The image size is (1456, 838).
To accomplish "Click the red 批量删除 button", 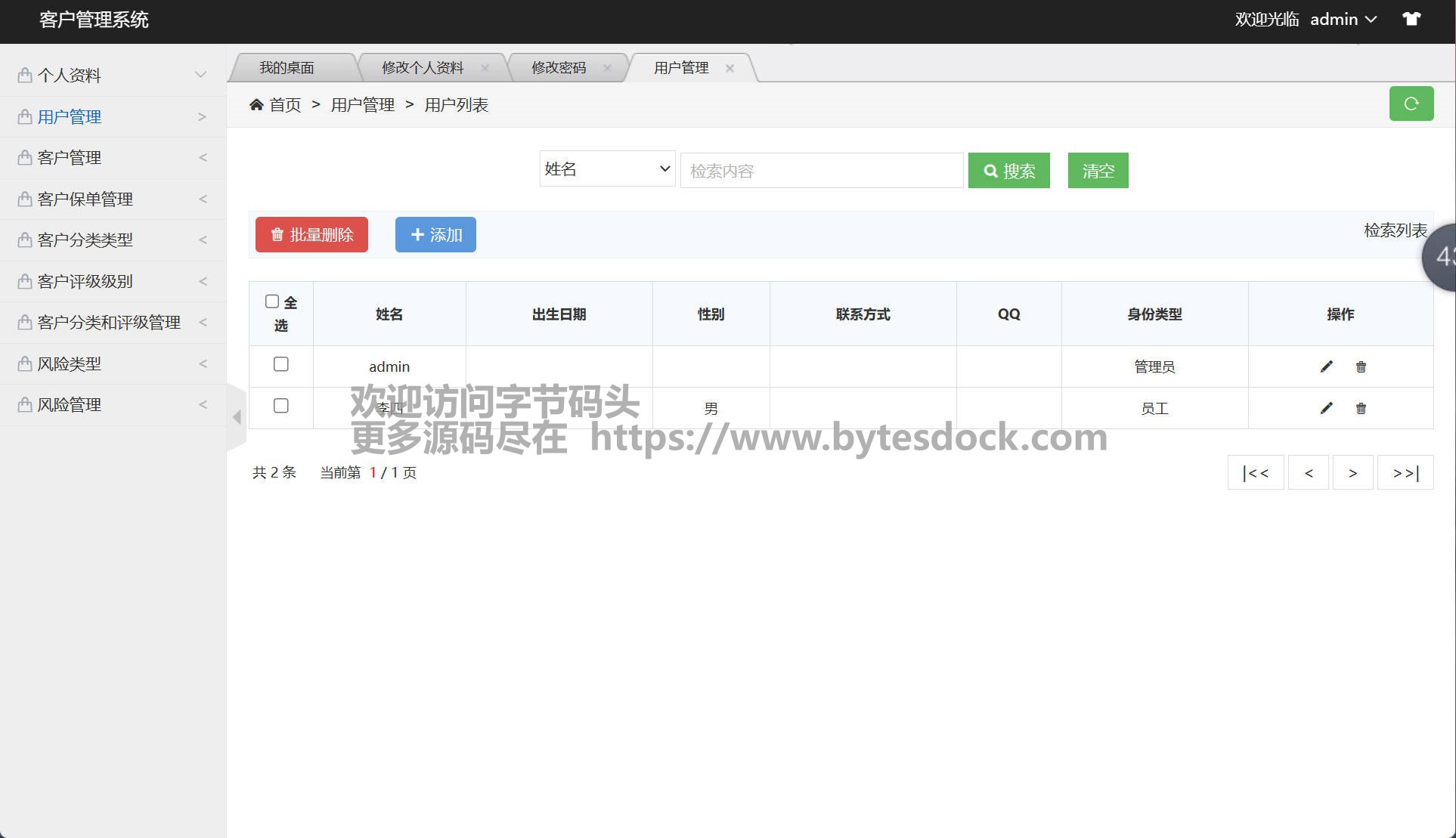I will 311,235.
